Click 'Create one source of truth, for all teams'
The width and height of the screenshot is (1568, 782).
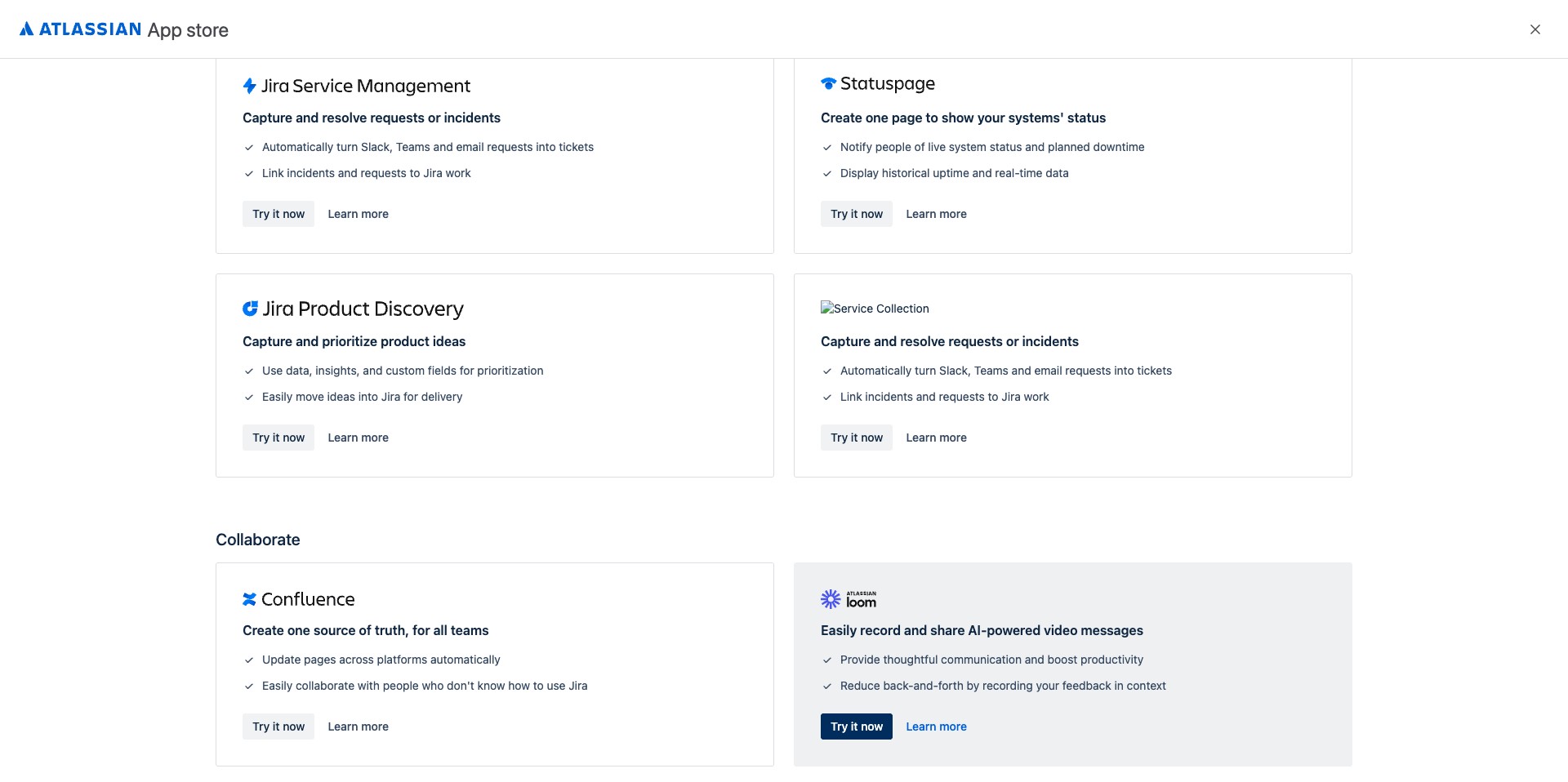pyautogui.click(x=366, y=630)
